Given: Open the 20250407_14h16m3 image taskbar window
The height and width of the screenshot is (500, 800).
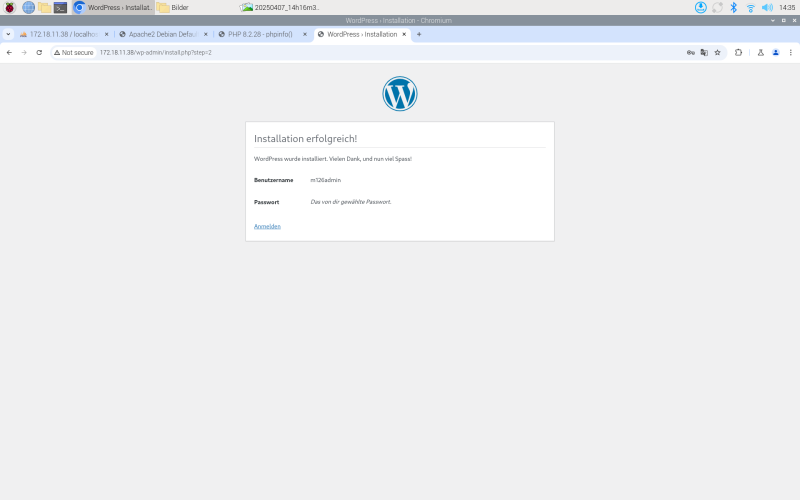Looking at the screenshot, I should [280, 8].
